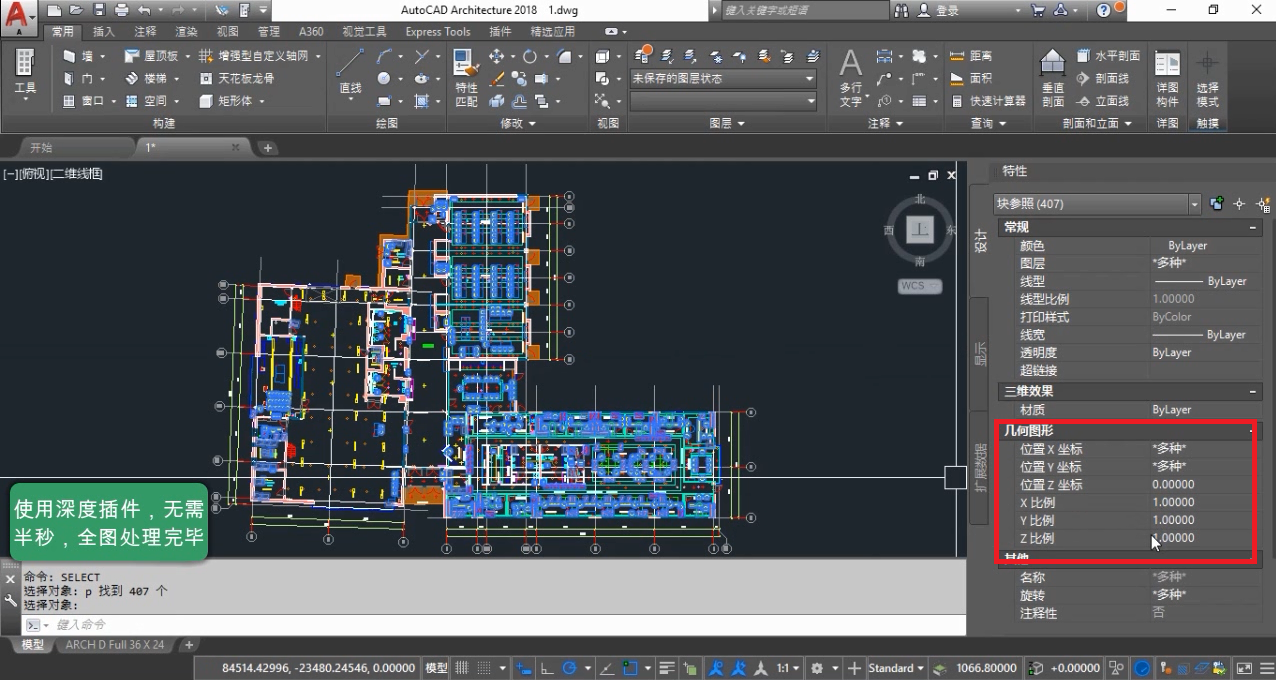Image resolution: width=1276 pixels, height=680 pixels.
Task: Create a new drawing from quick access toolbar
Action: point(52,10)
